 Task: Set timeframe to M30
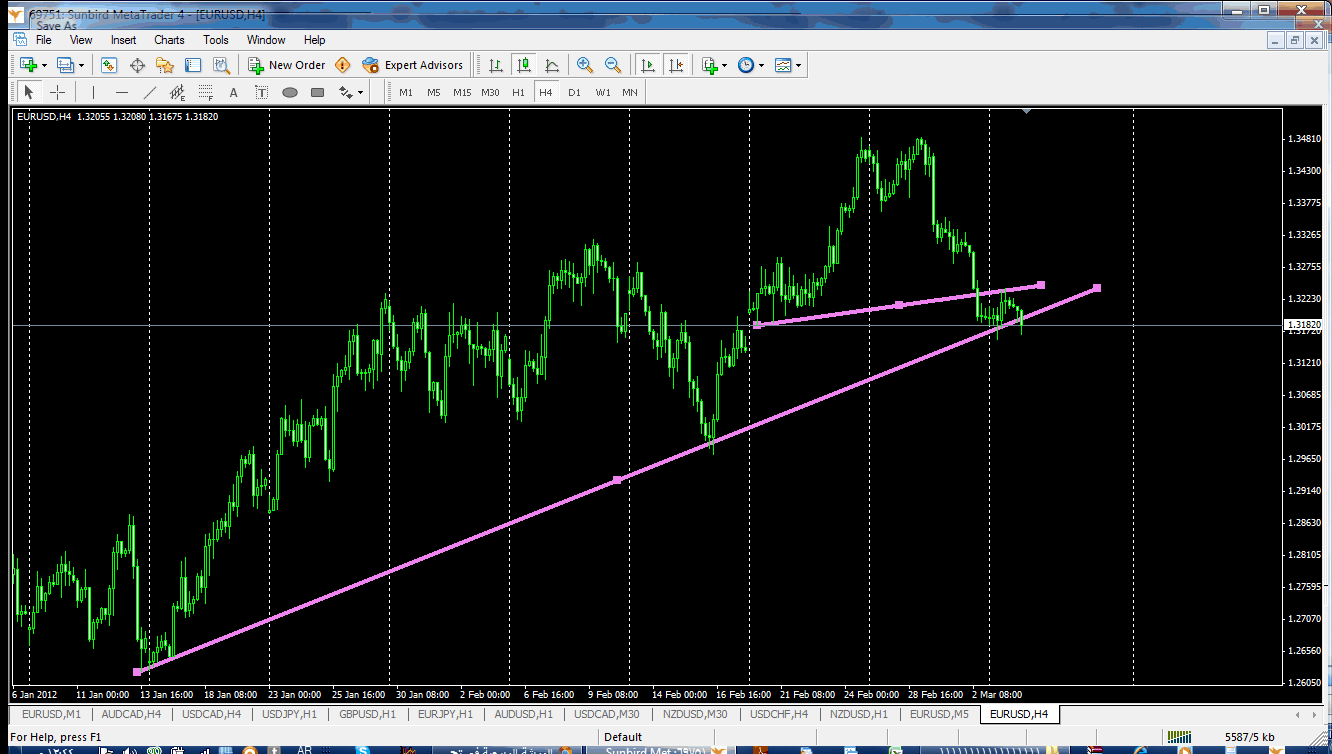point(490,92)
